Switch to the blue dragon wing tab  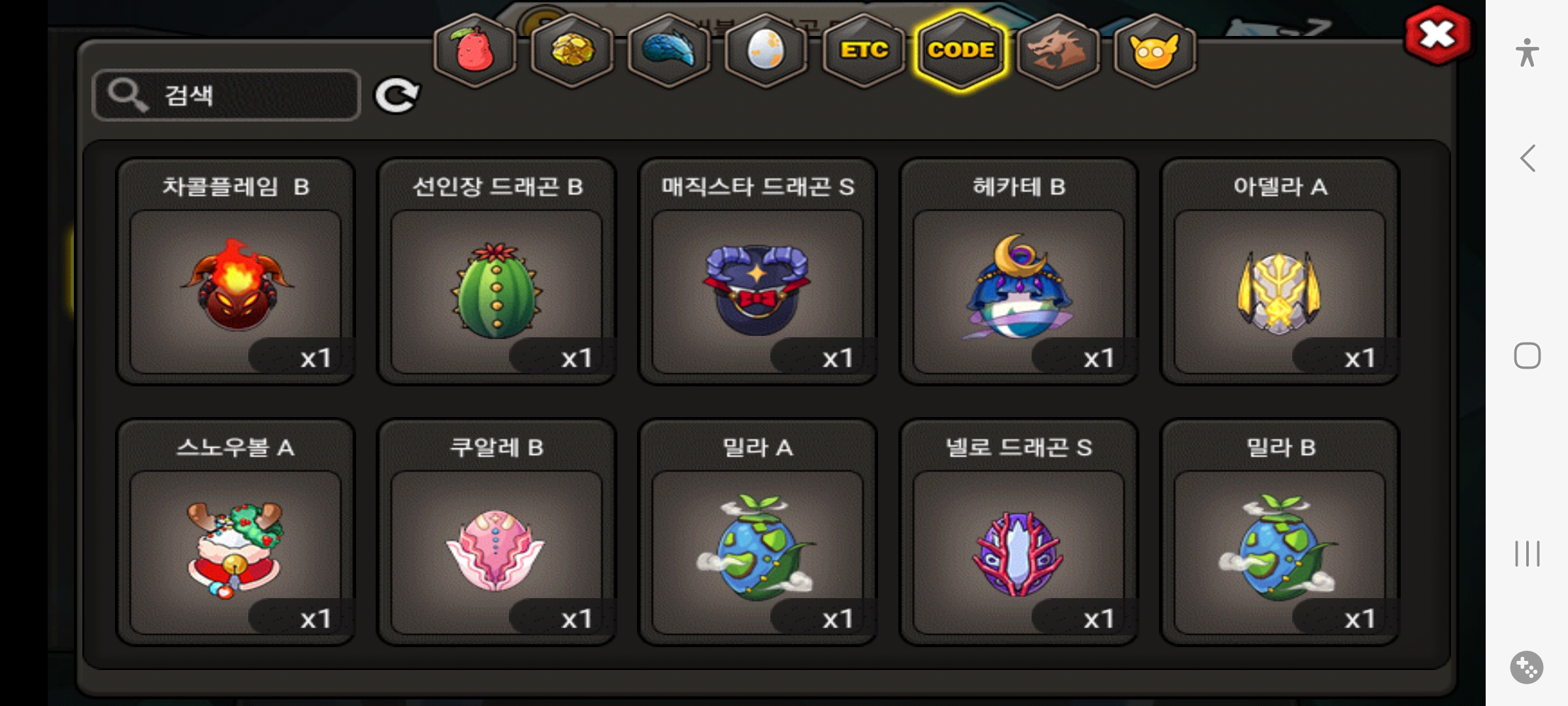coord(669,51)
